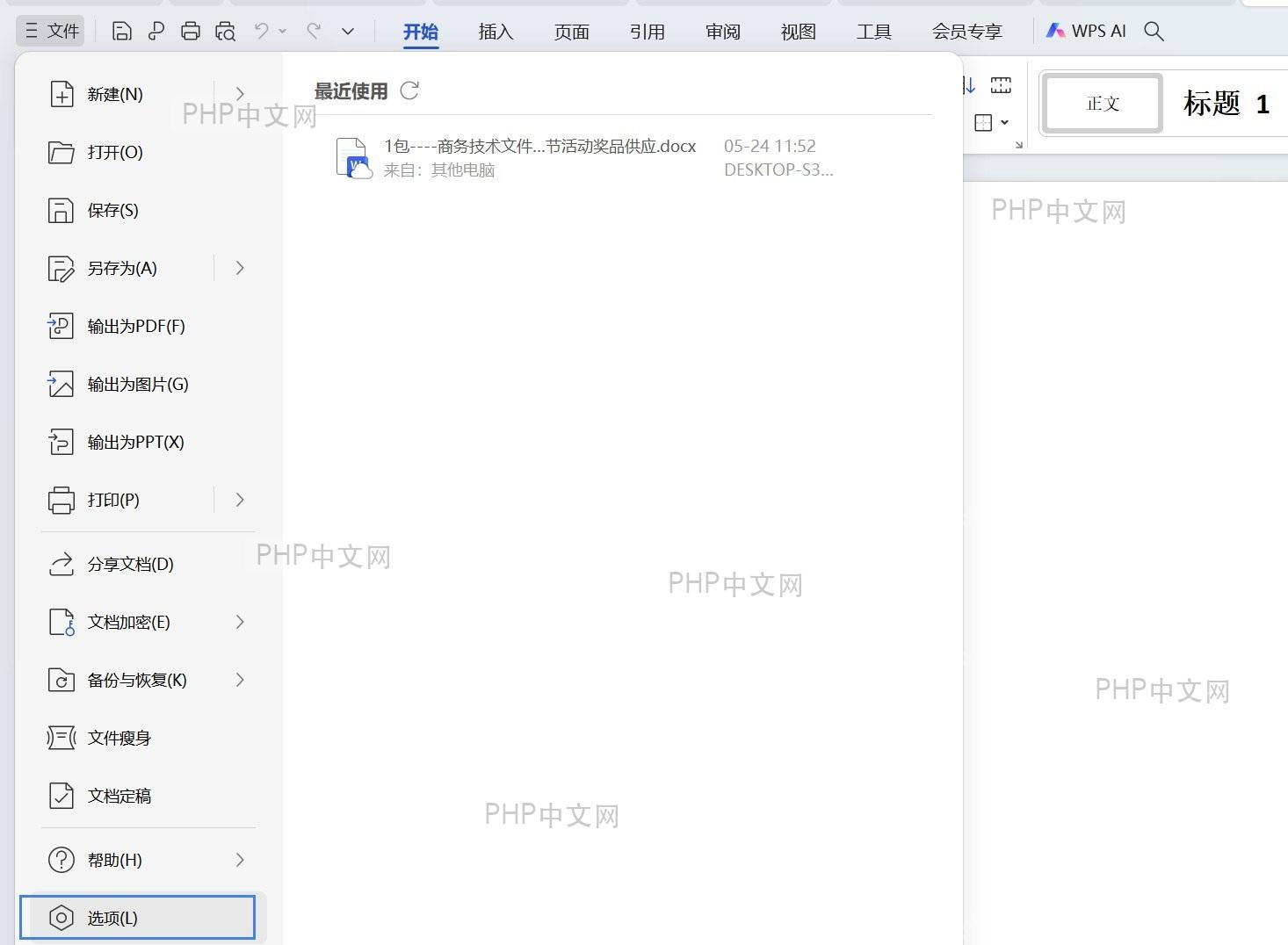Open the quick access toolbar customize dropdown
This screenshot has height=945, width=1288.
(x=348, y=32)
